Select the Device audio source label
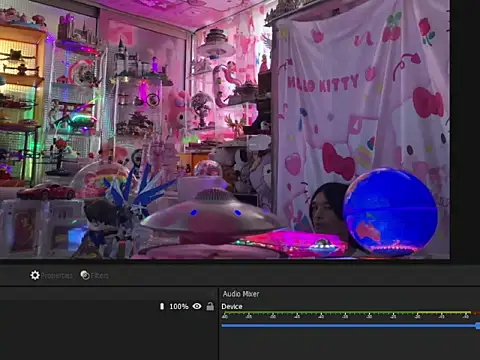Screen dimensions: 480x360 [x=232, y=306]
